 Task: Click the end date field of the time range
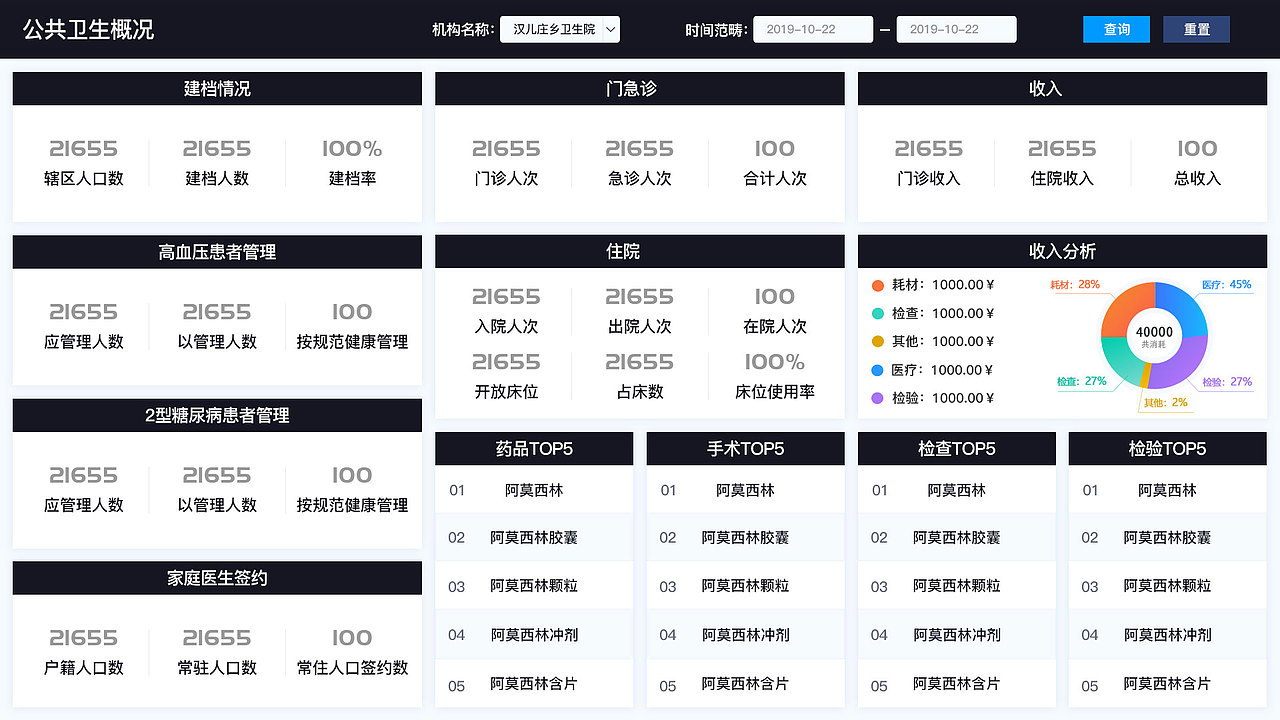(x=956, y=29)
